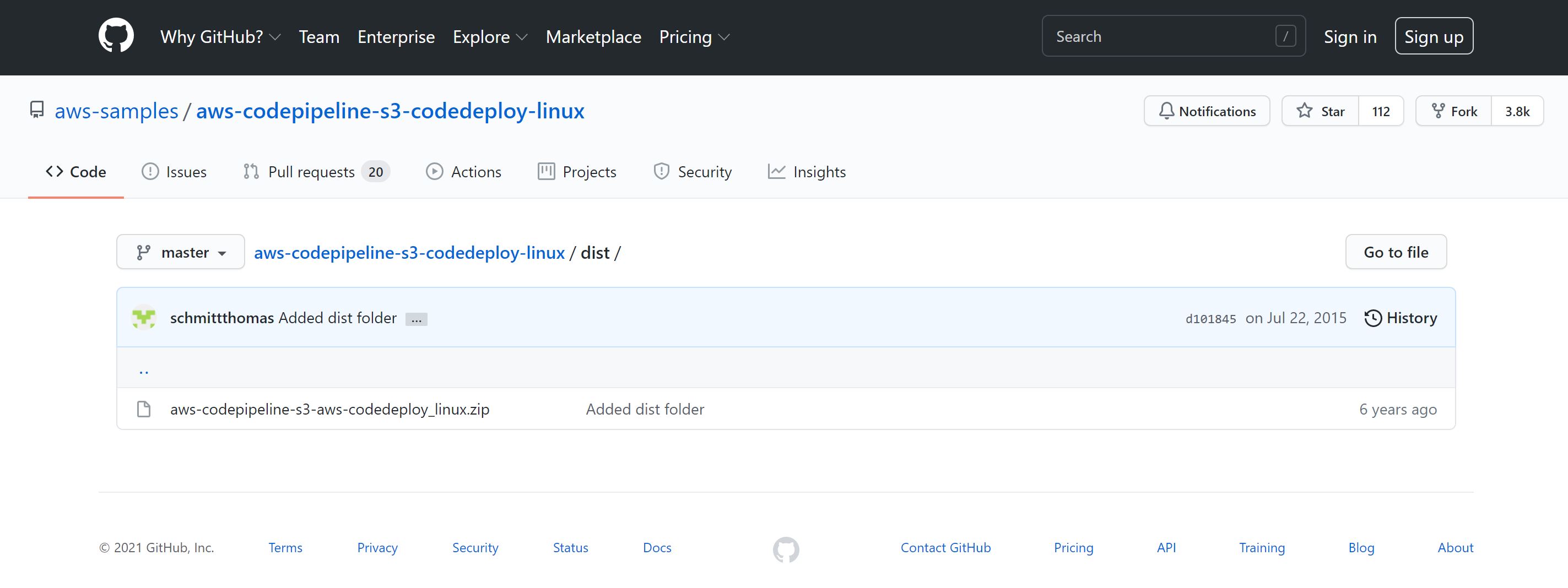Click Marketplace in the header

[x=593, y=37]
